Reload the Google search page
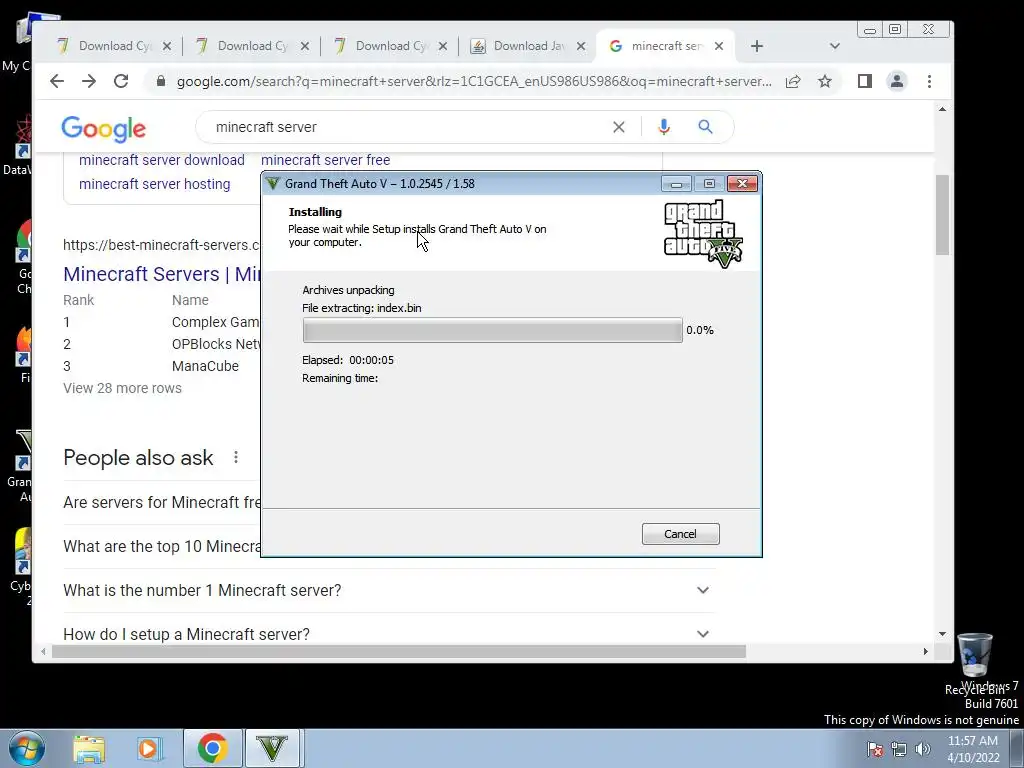The width and height of the screenshot is (1024, 768). coord(121,81)
